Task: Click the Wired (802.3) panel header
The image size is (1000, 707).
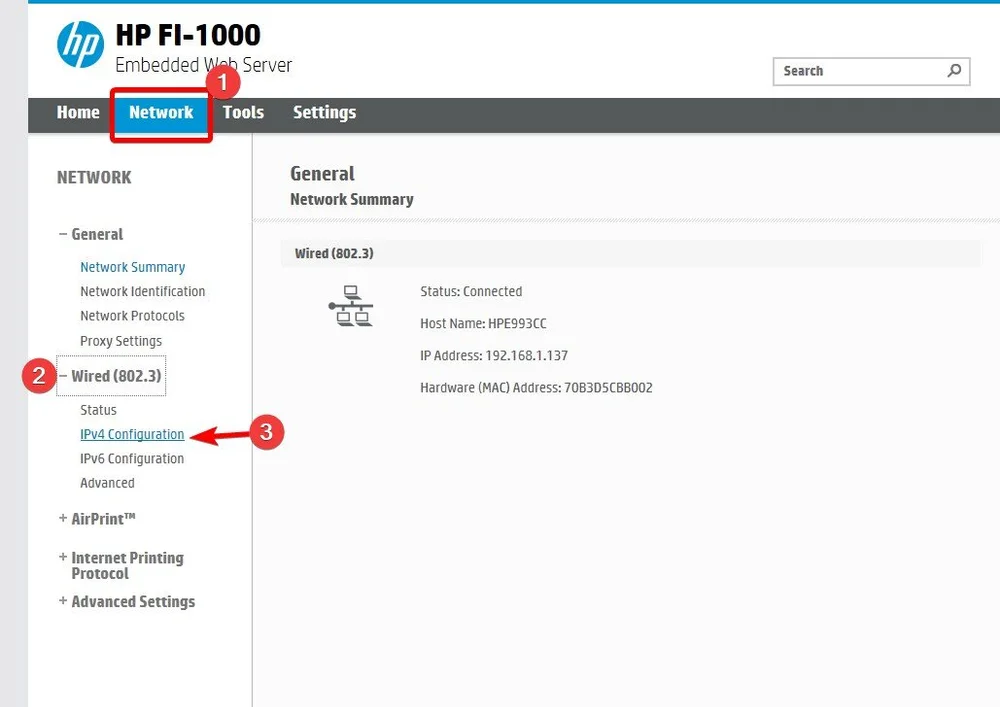Action: pyautogui.click(x=631, y=253)
